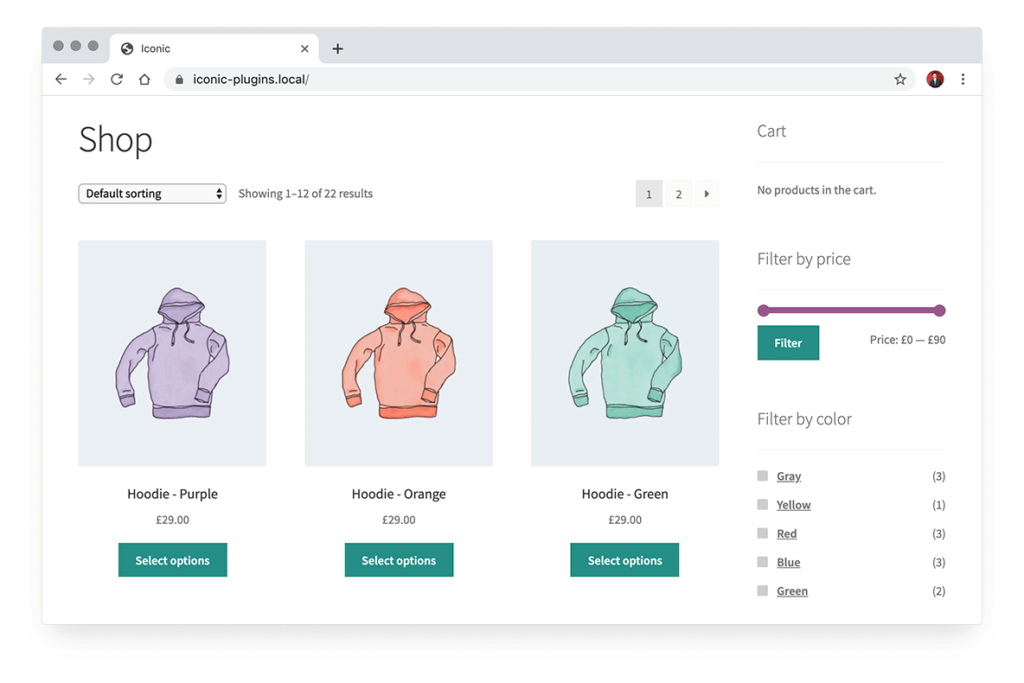1024x683 pixels.
Task: Enable the Blue color filter checkbox
Action: point(763,562)
